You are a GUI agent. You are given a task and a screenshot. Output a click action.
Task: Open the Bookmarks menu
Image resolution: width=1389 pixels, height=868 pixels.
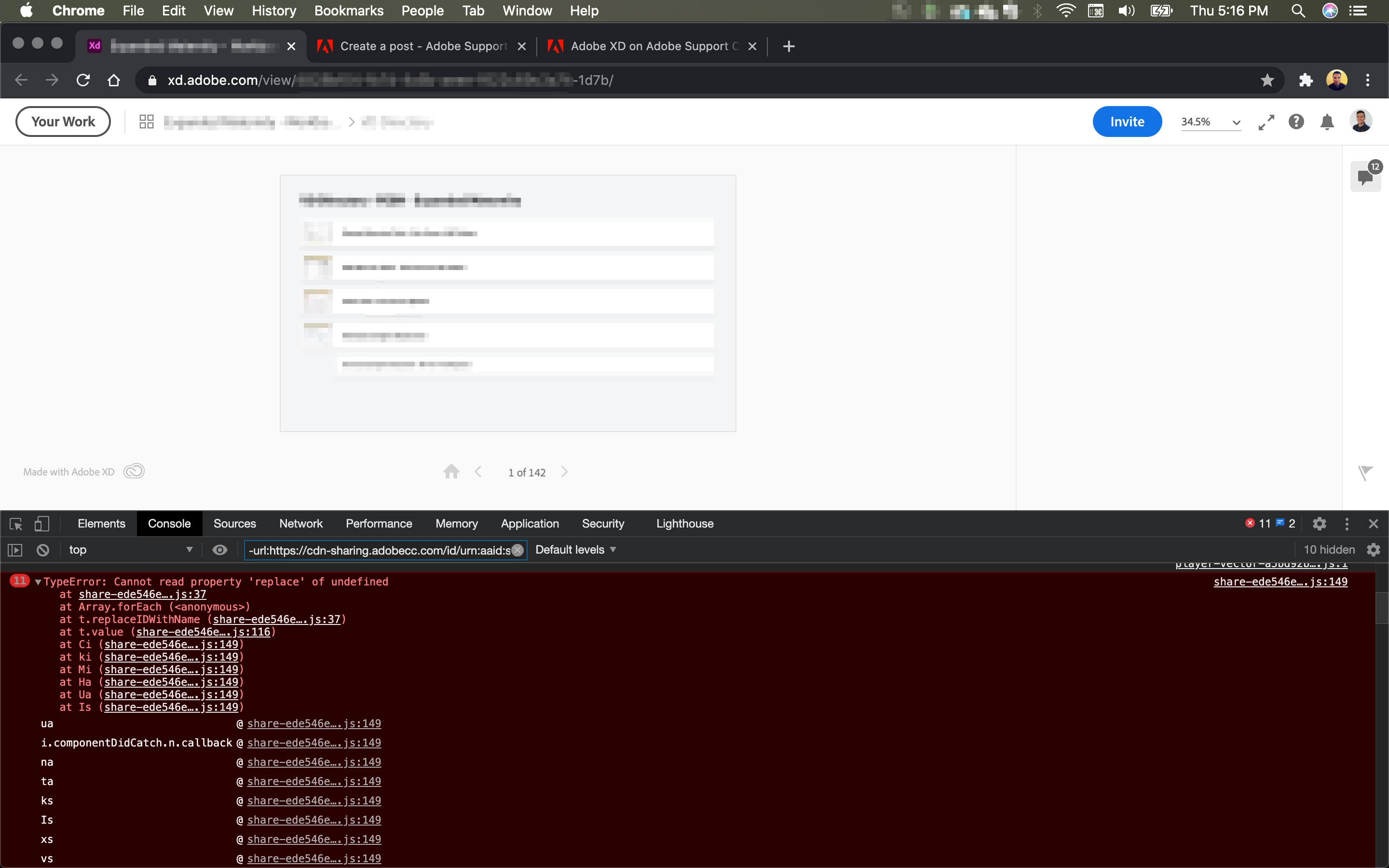point(348,11)
